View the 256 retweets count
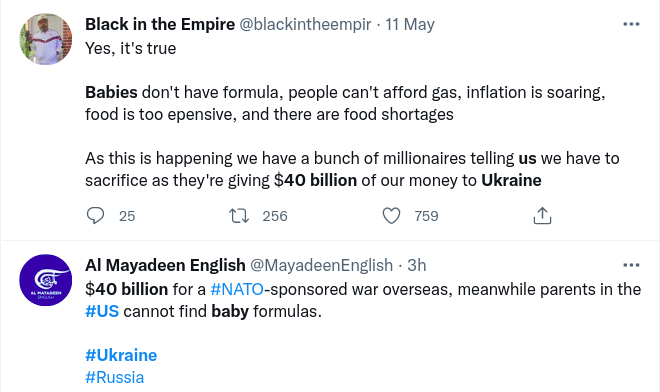This screenshot has width=660, height=392. click(275, 216)
